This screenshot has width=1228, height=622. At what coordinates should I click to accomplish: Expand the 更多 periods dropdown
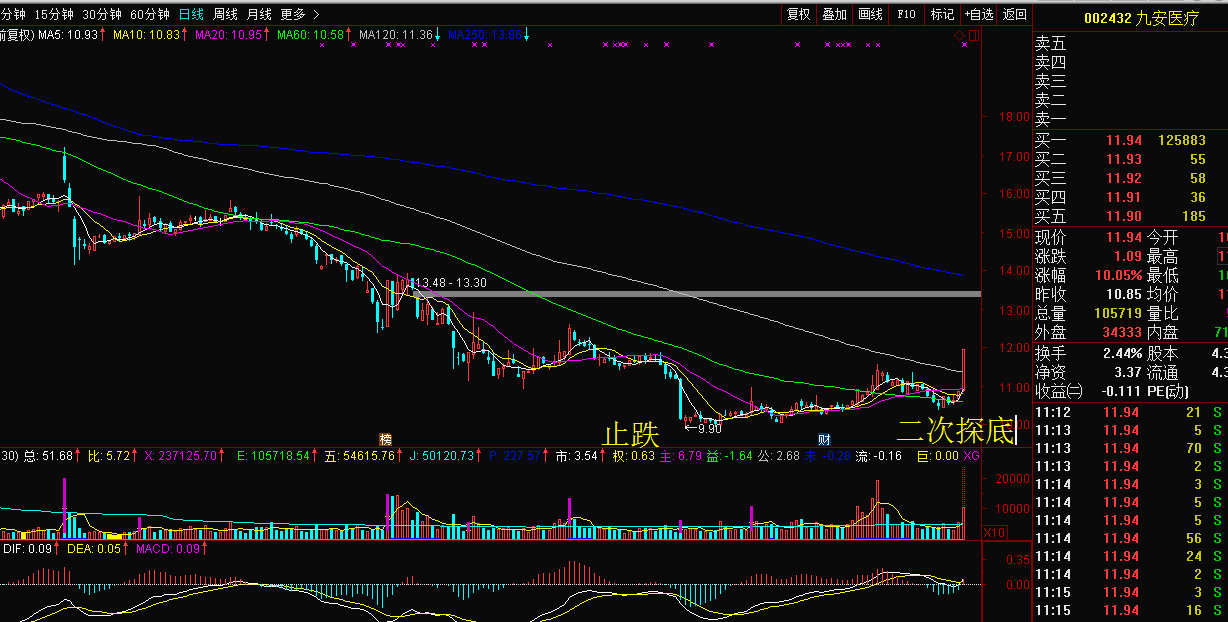[x=299, y=14]
